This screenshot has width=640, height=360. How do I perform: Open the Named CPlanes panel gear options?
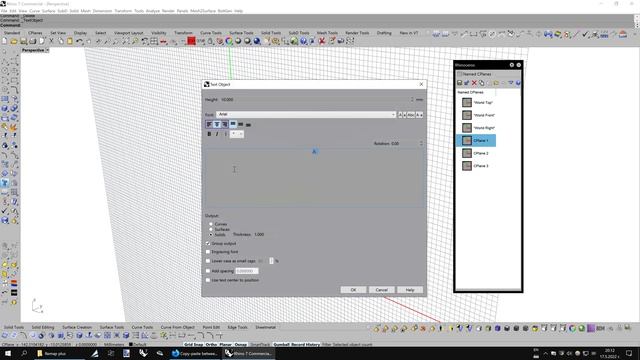pyautogui.click(x=511, y=65)
